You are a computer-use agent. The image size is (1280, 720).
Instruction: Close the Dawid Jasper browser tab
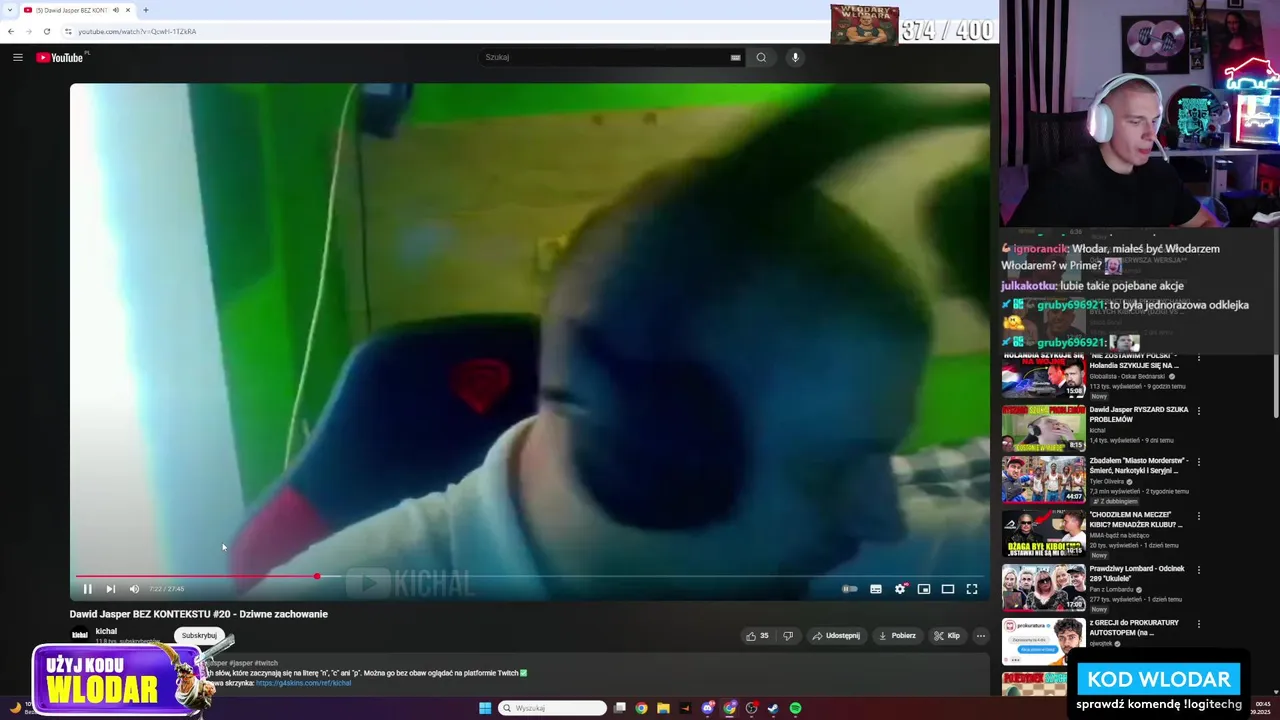click(x=128, y=10)
